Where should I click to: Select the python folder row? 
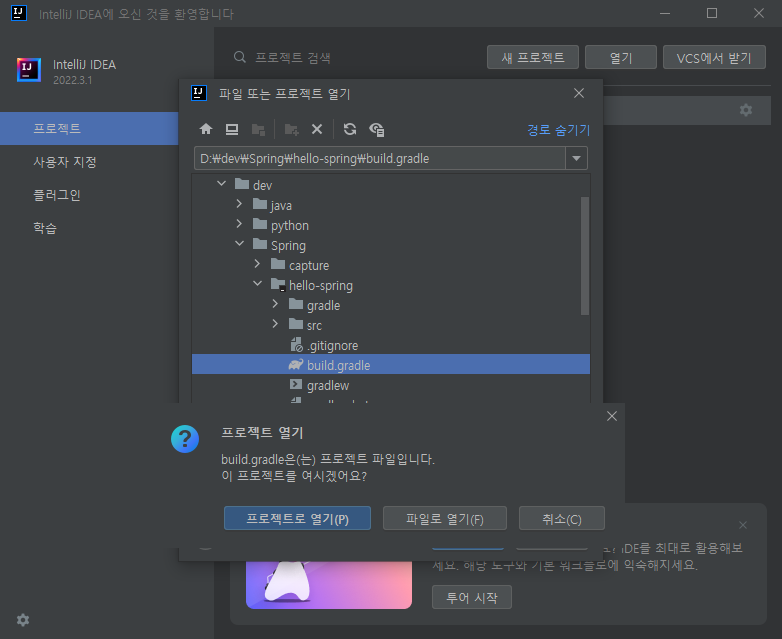[x=391, y=225]
